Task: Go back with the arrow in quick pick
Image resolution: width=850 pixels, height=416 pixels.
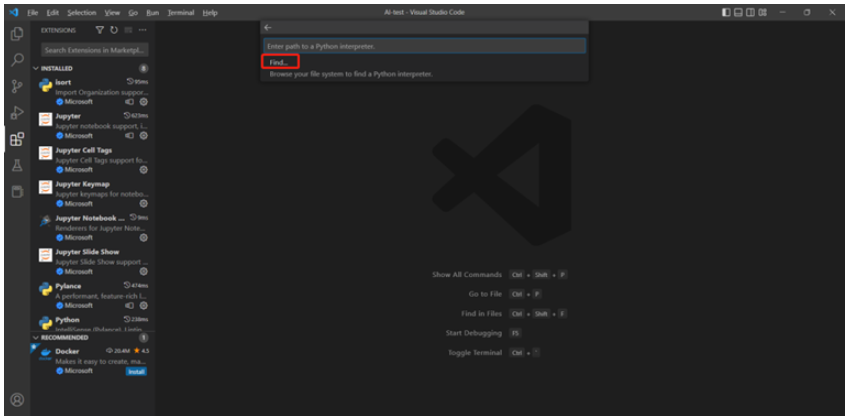Action: (268, 28)
